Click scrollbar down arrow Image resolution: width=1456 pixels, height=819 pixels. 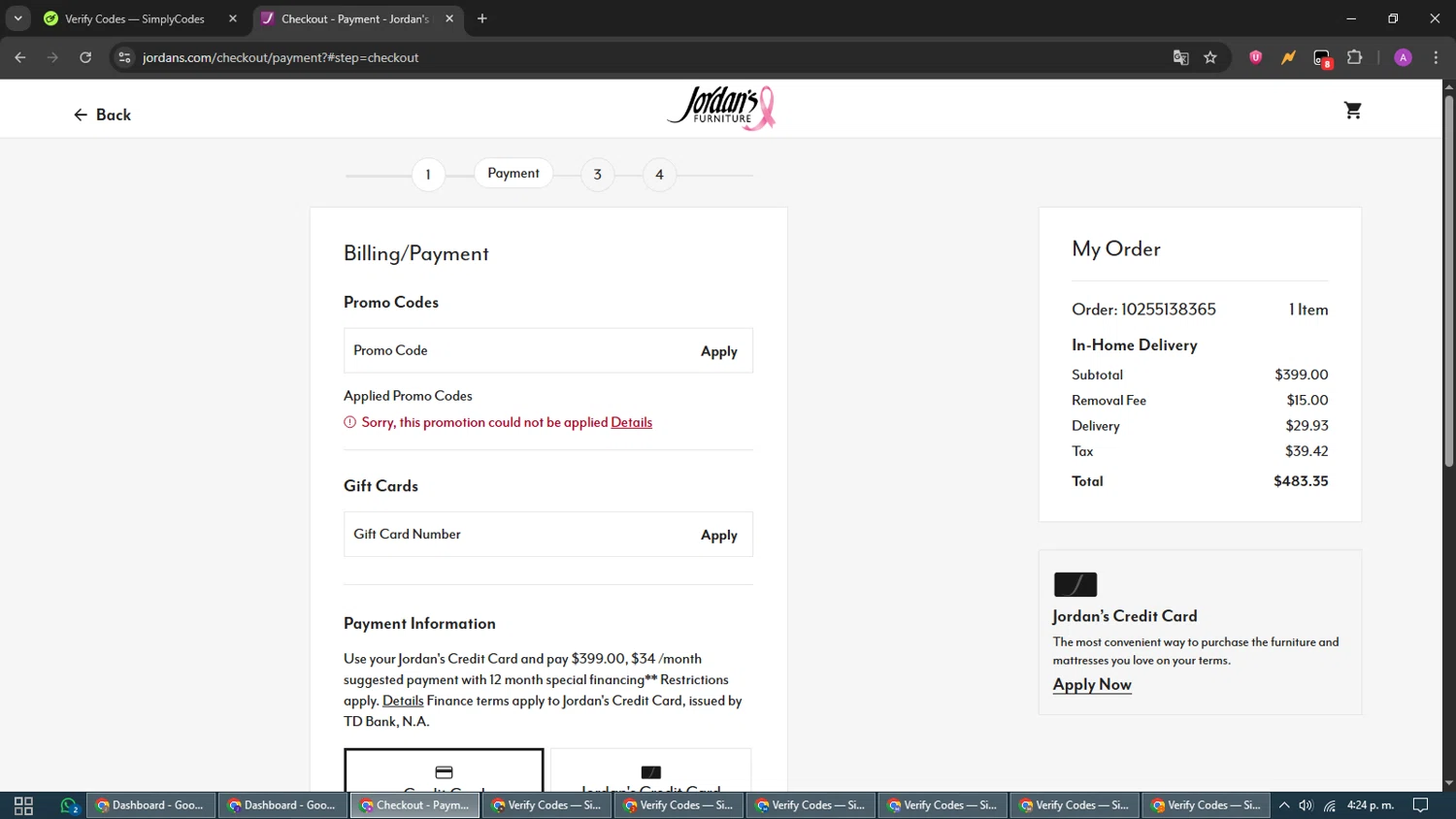point(1448,783)
